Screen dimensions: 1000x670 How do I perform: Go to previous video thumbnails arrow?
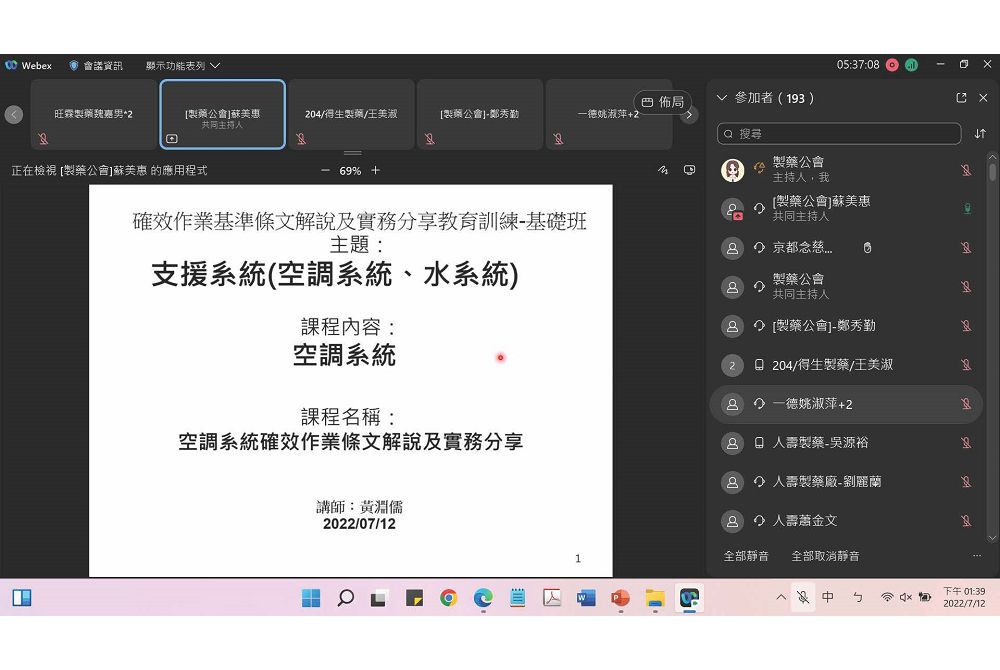(x=13, y=115)
